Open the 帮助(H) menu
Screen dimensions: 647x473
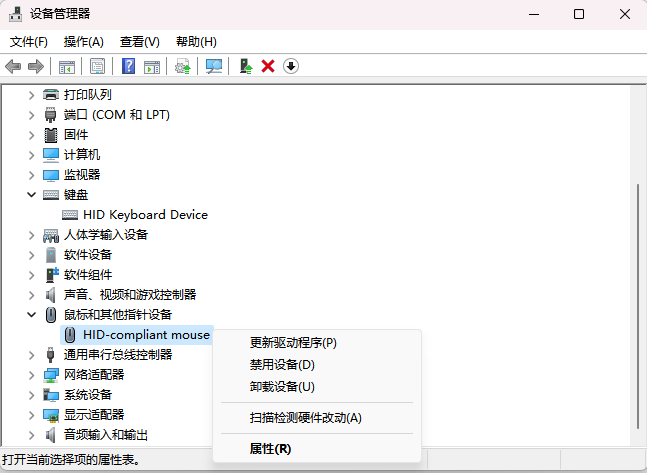pos(196,42)
